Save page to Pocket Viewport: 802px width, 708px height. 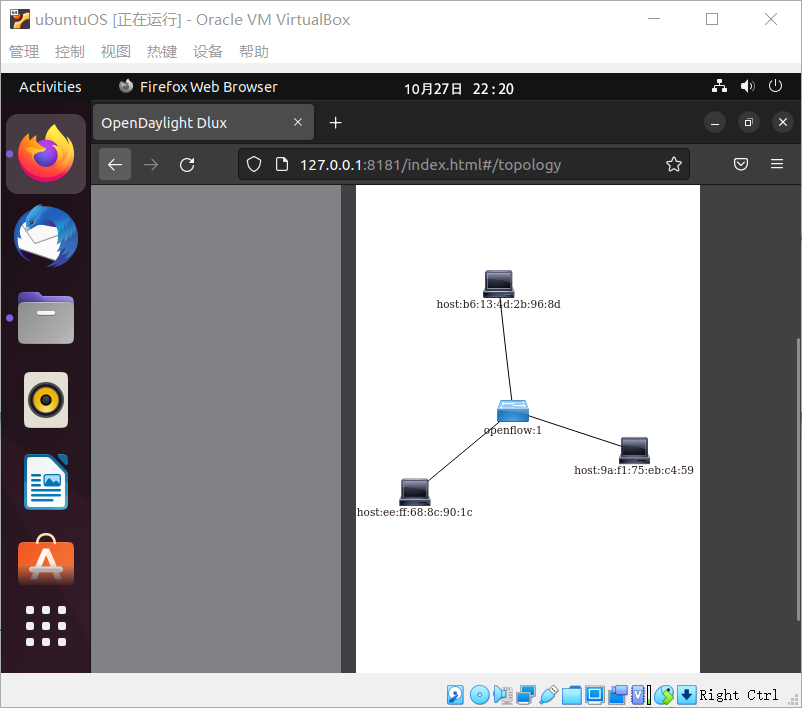(x=741, y=164)
